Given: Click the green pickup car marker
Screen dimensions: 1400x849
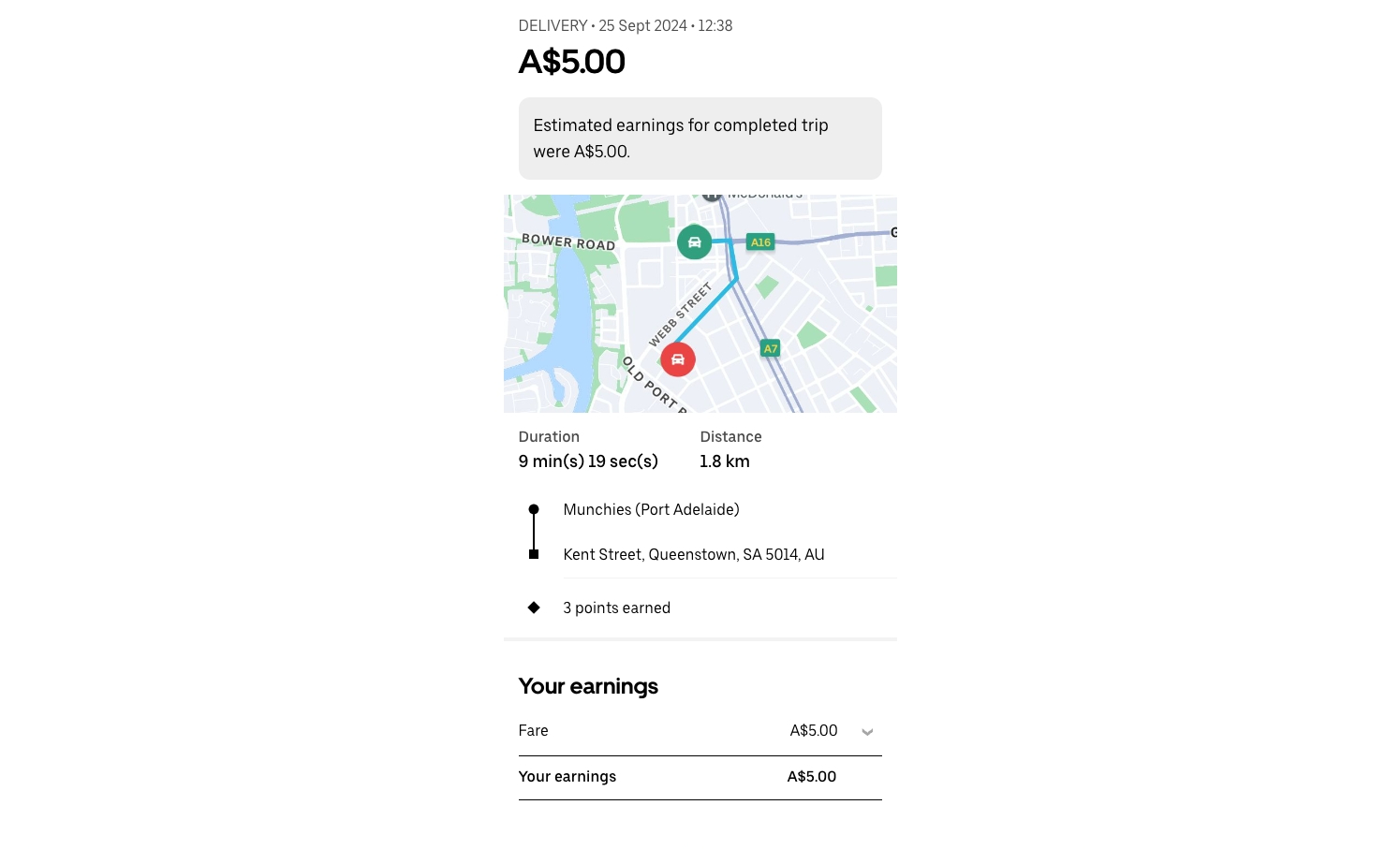Looking at the screenshot, I should pos(694,242).
